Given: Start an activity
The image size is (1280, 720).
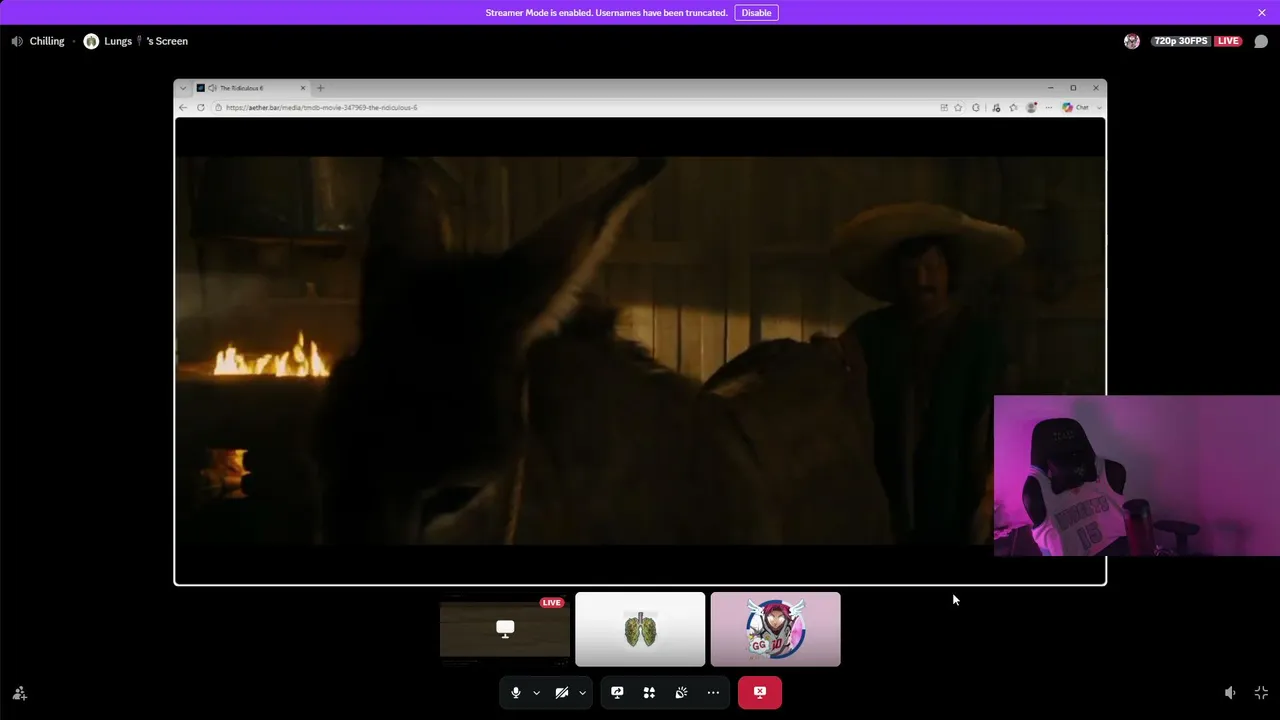Looking at the screenshot, I should pyautogui.click(x=649, y=692).
